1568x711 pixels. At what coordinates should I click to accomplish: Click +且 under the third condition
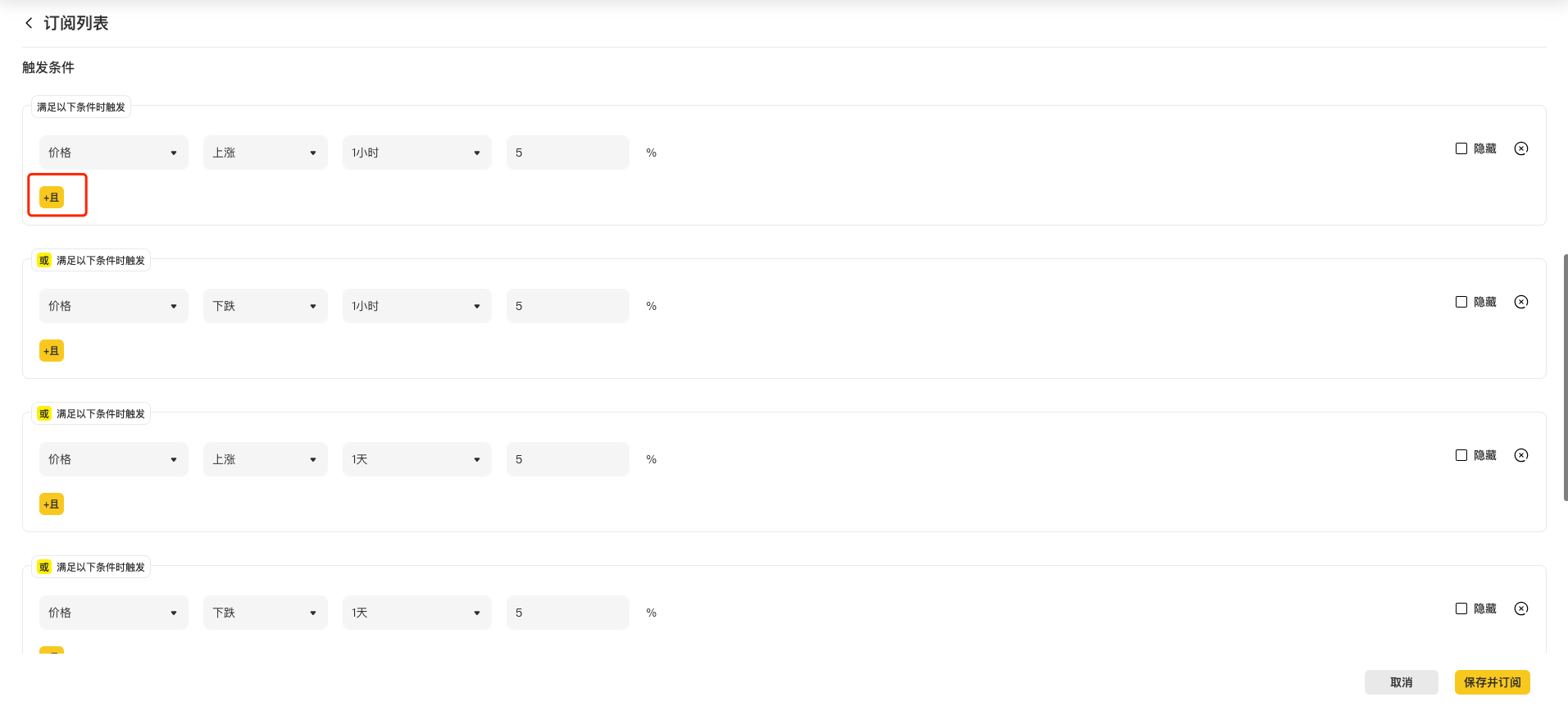click(52, 504)
